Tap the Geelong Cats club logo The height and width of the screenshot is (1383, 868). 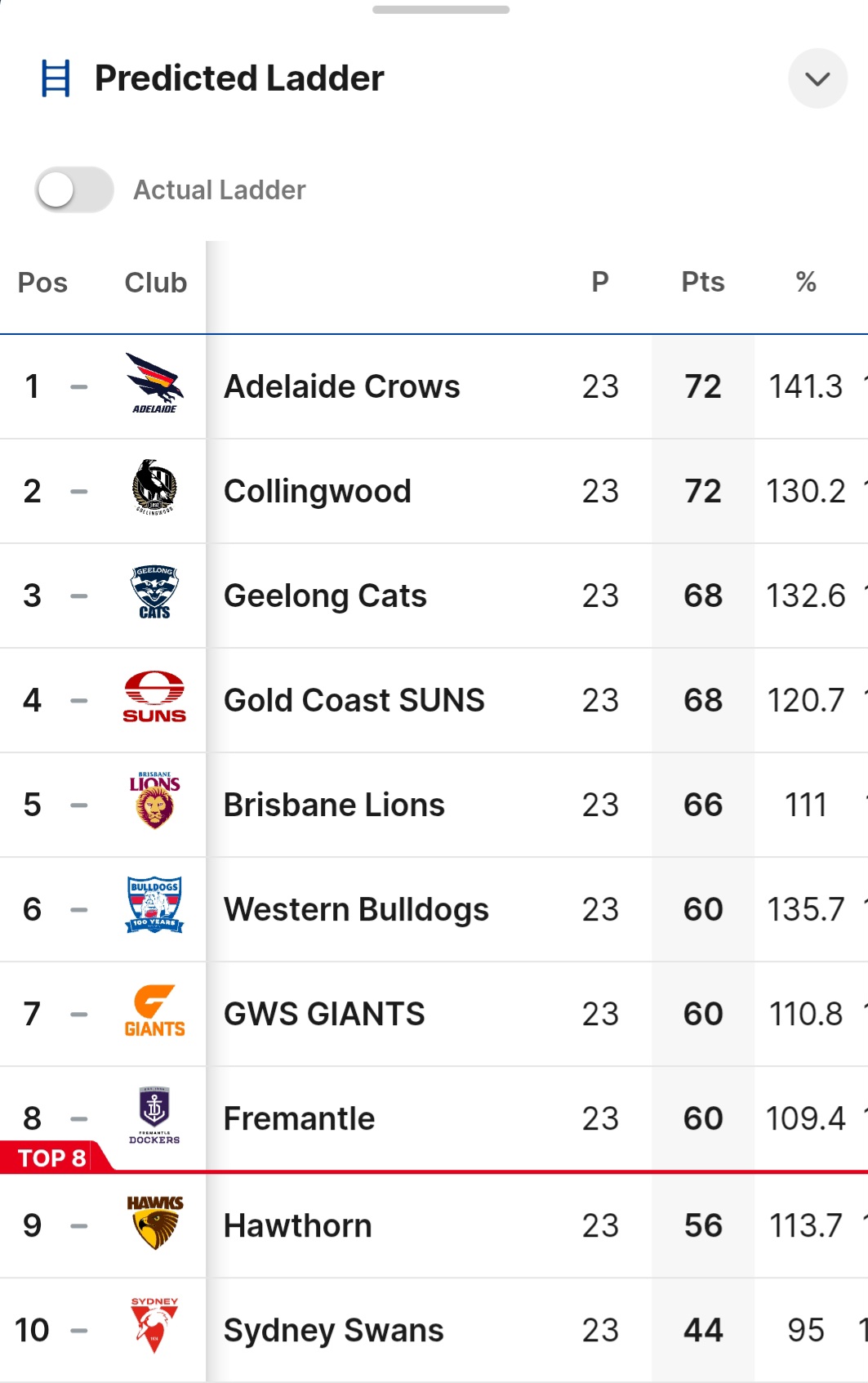tap(154, 592)
